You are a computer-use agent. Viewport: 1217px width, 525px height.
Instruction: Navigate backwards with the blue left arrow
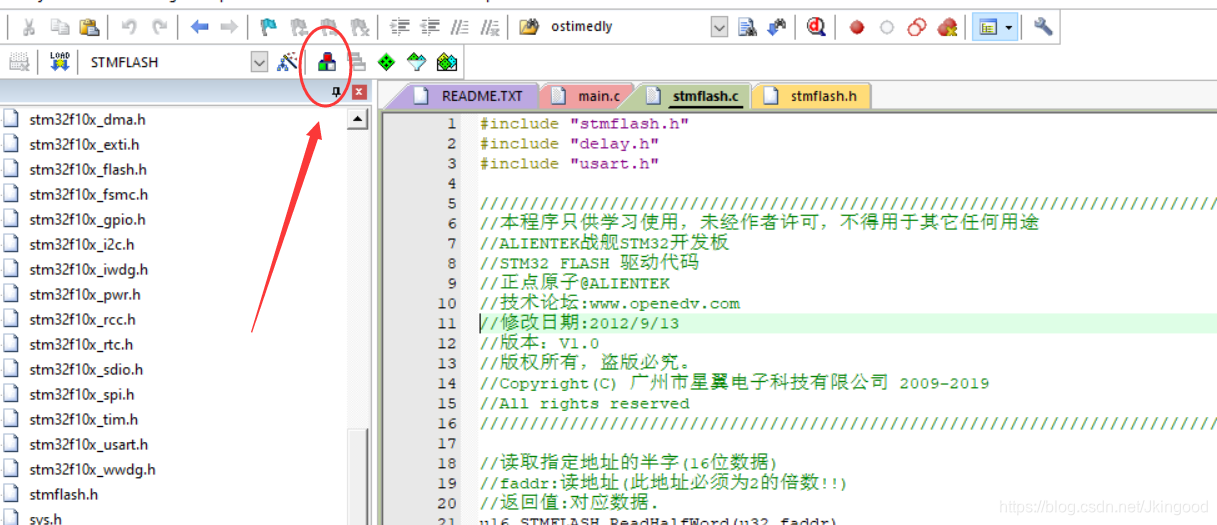click(x=199, y=27)
